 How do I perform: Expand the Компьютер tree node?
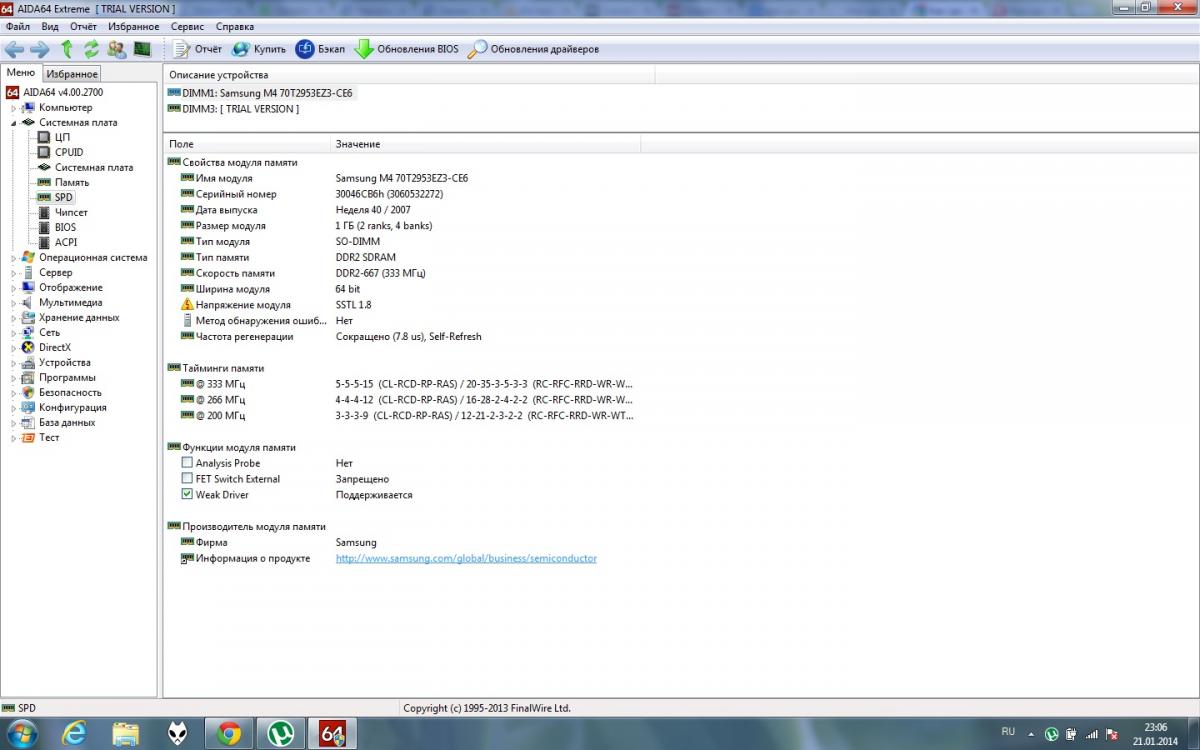click(x=13, y=108)
